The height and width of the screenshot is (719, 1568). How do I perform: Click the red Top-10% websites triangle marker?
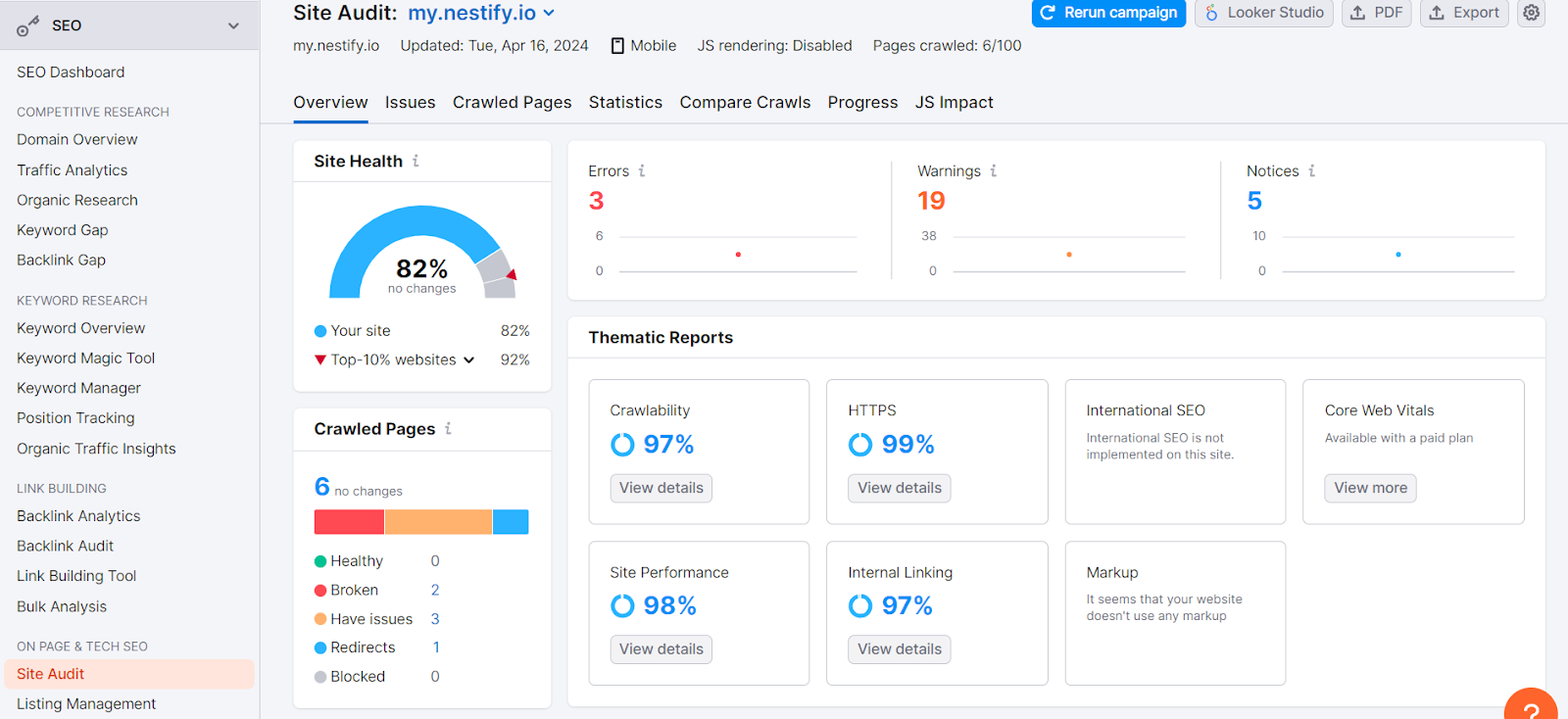(x=319, y=359)
